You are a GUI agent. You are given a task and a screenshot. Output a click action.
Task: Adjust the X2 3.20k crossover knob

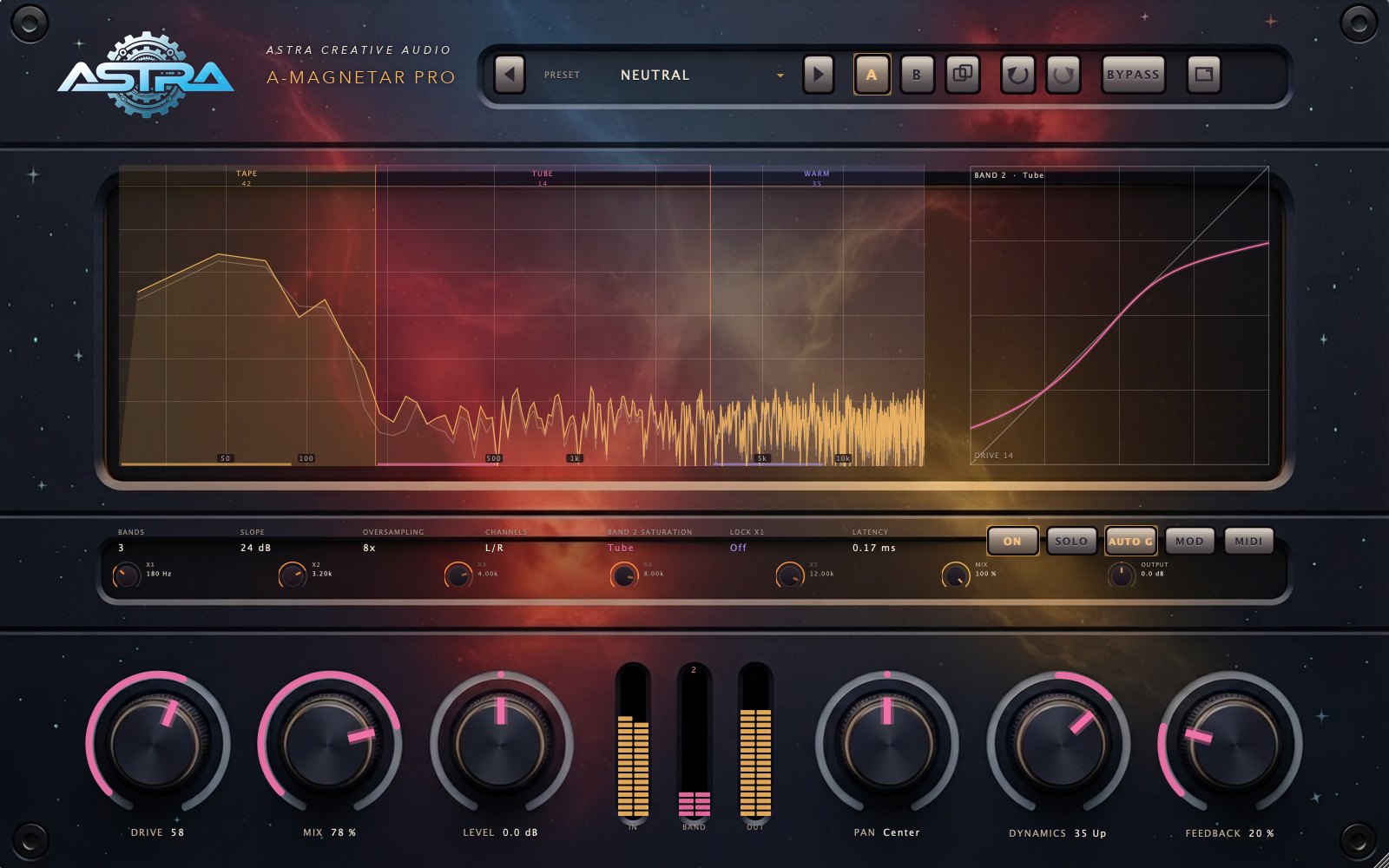[293, 575]
